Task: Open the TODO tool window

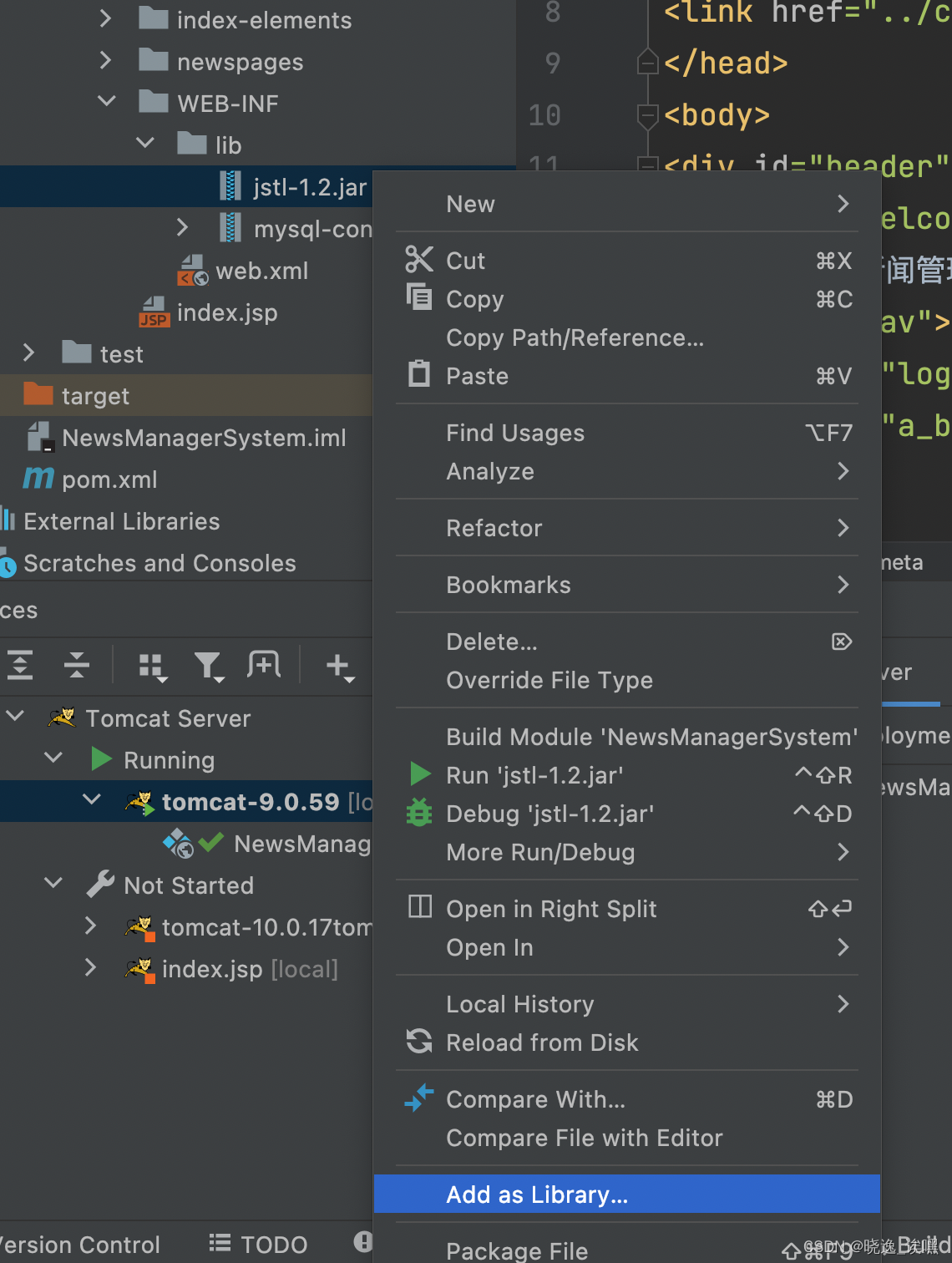Action: pos(258,1245)
